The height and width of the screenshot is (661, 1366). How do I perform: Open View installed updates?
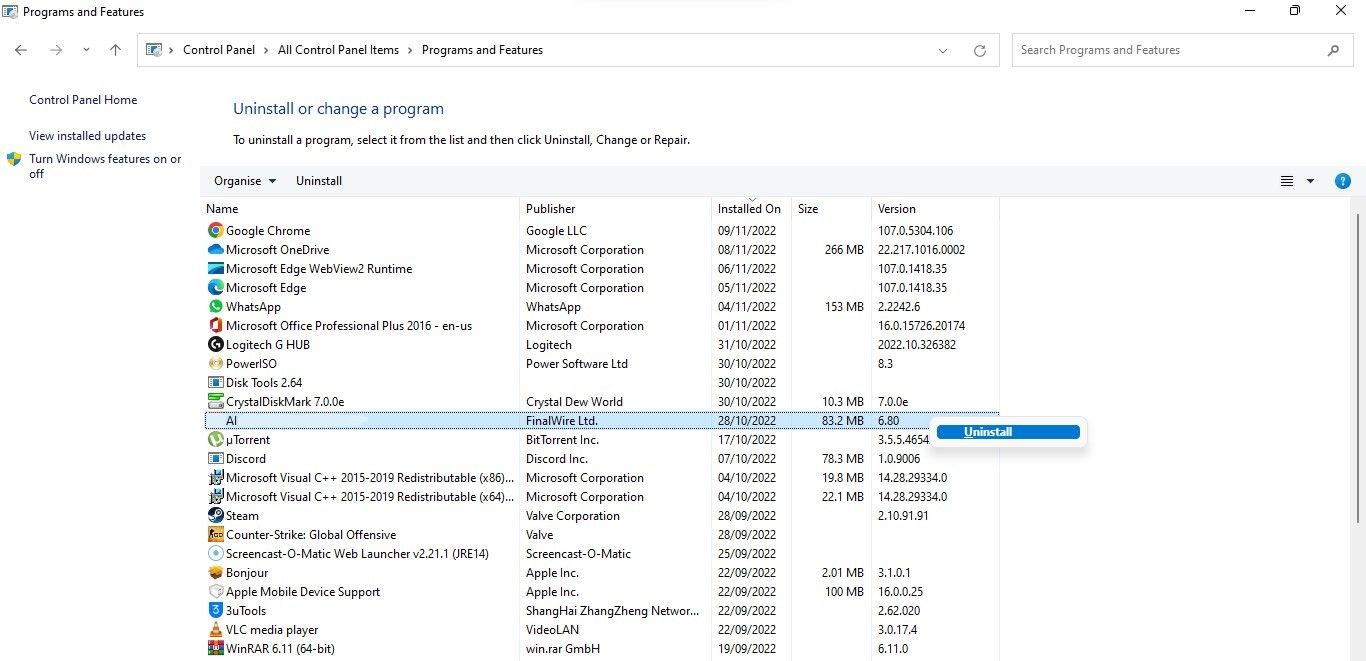[x=87, y=135]
